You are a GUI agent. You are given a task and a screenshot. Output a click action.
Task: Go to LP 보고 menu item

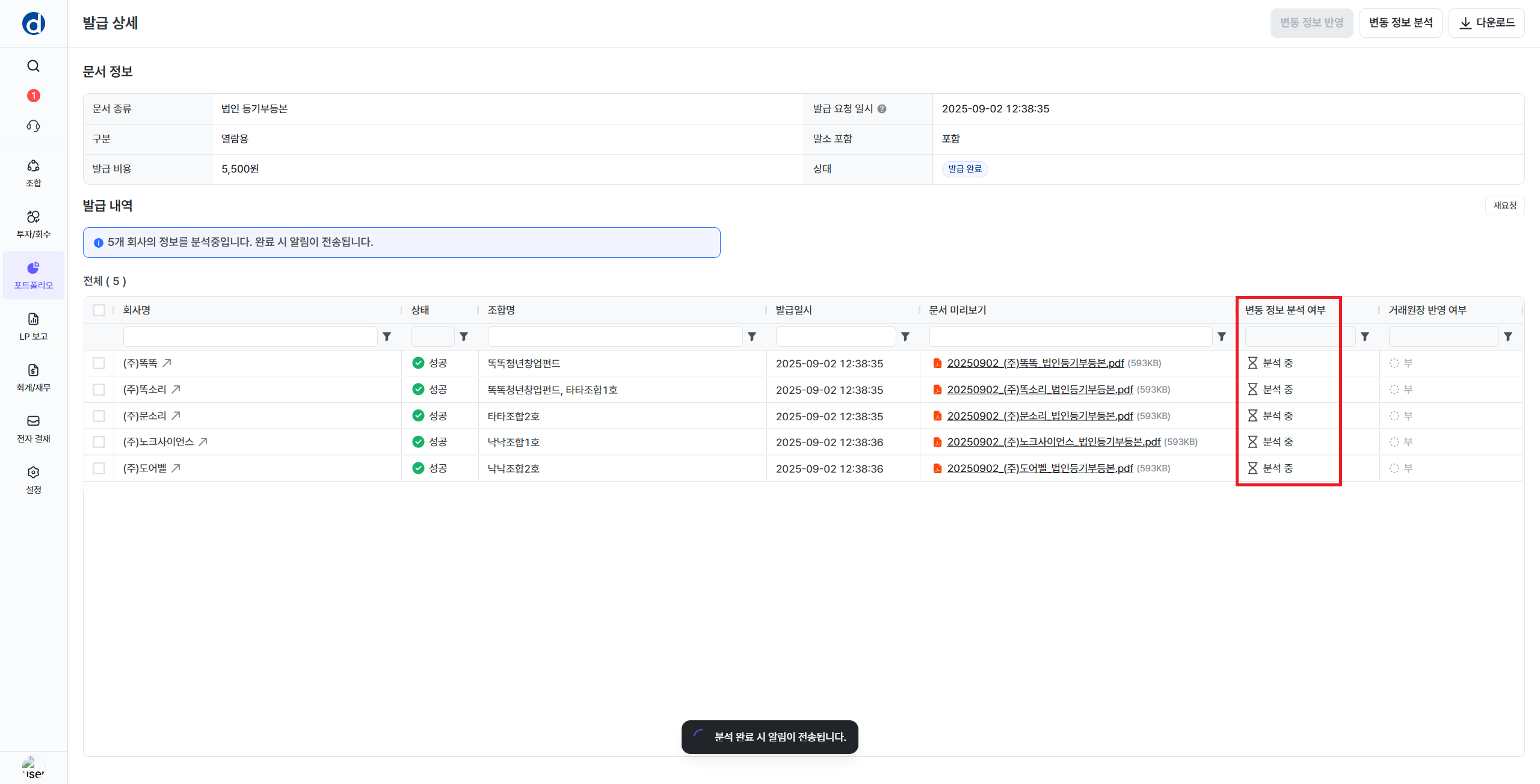coord(34,326)
